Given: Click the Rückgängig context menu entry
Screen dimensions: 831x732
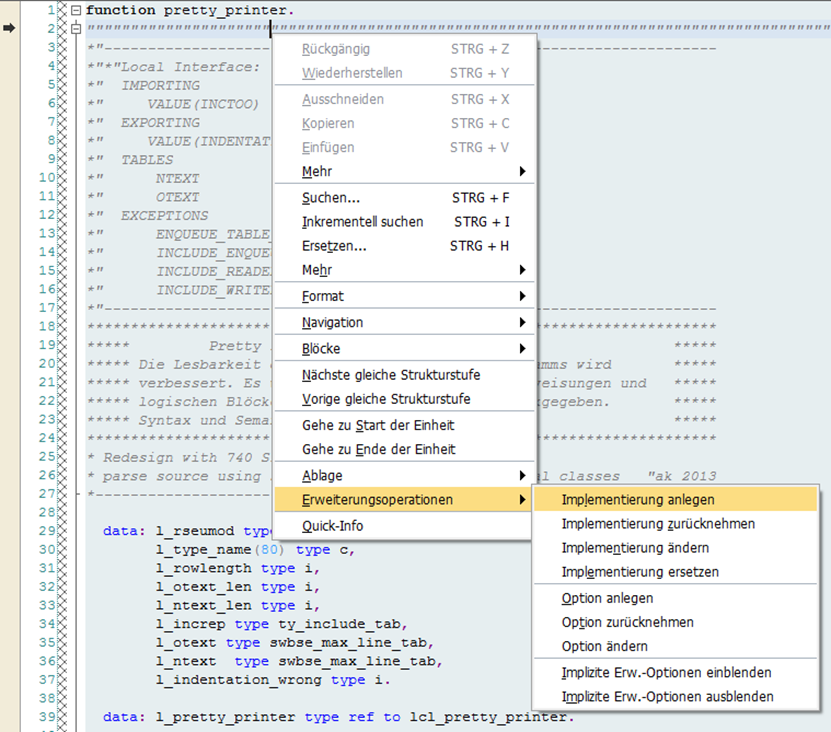Looking at the screenshot, I should click(x=405, y=49).
